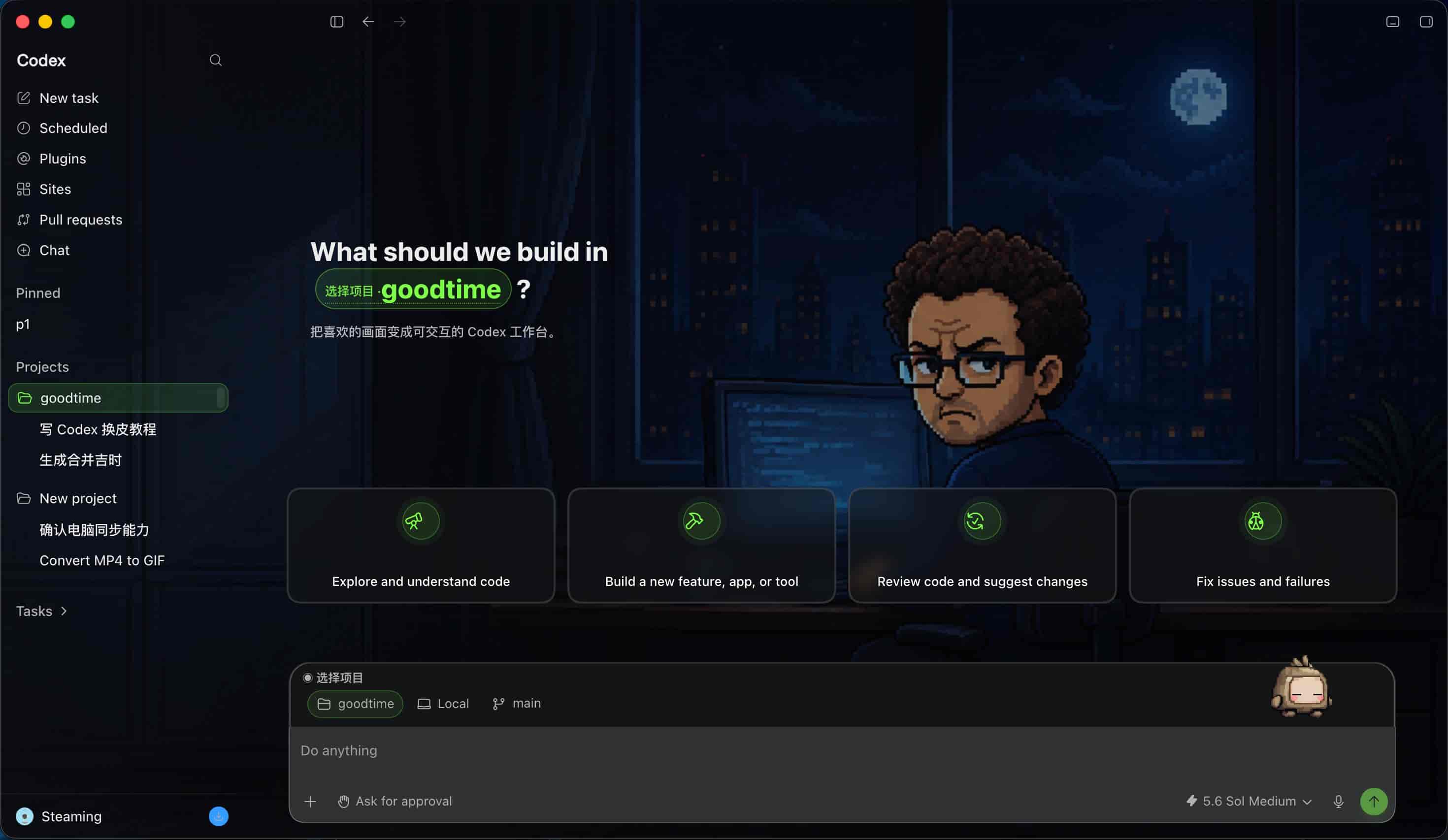The height and width of the screenshot is (840, 1448).
Task: Expand the Tasks section chevron
Action: tap(64, 612)
